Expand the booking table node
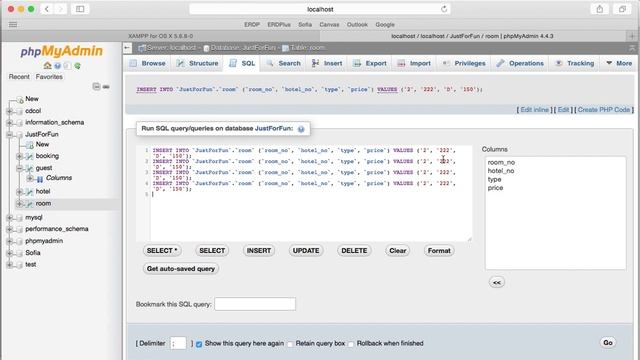The height and width of the screenshot is (360, 640). 19,156
